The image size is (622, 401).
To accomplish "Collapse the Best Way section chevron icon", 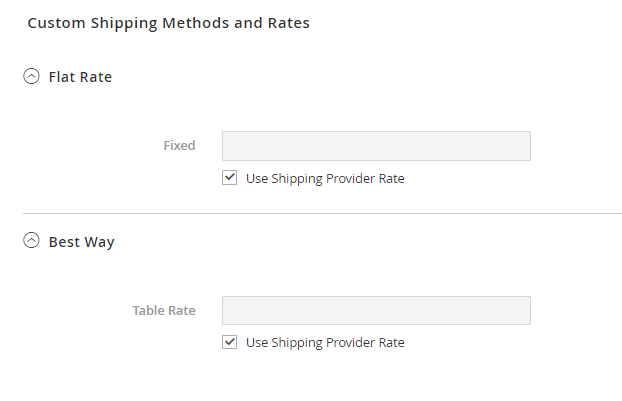I will (x=31, y=241).
